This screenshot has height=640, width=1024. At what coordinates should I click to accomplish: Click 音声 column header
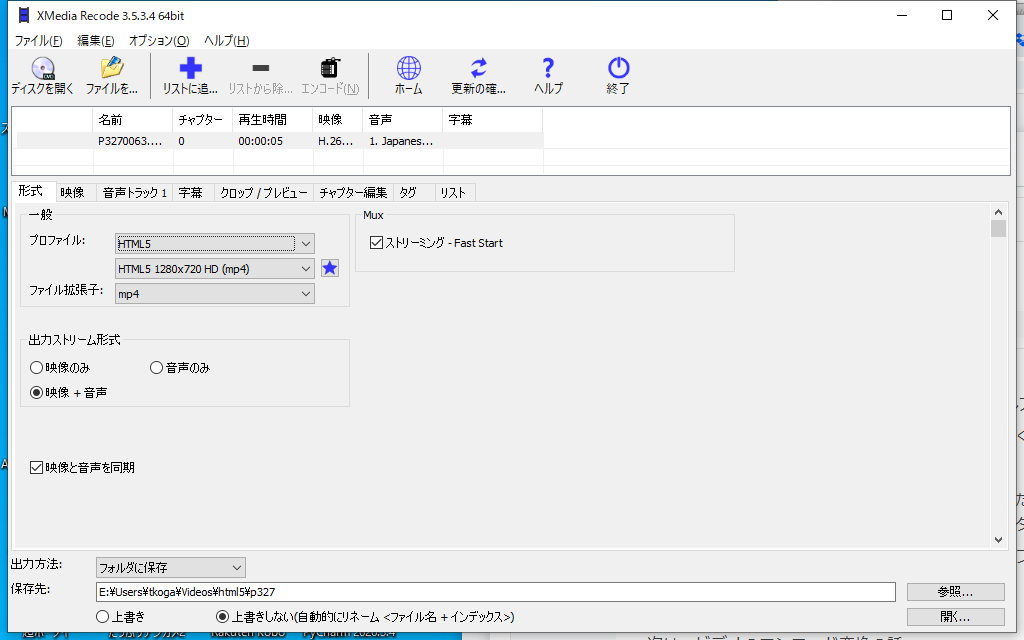(x=402, y=120)
